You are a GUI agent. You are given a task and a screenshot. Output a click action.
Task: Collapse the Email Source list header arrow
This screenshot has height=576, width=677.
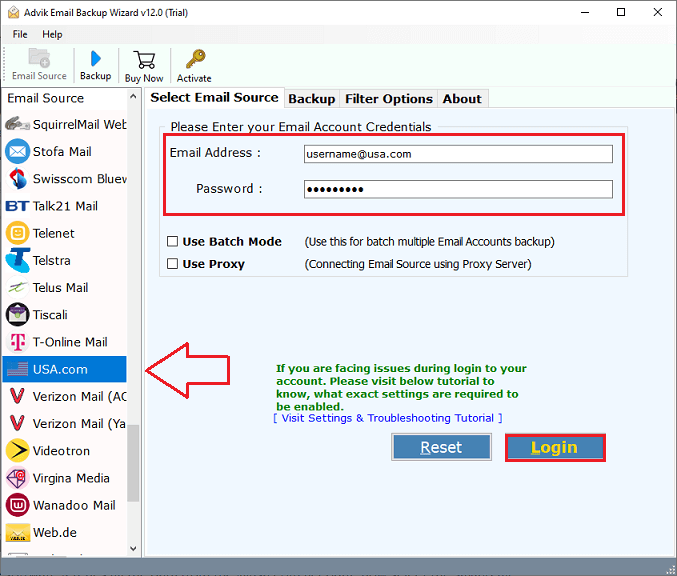tap(133, 97)
